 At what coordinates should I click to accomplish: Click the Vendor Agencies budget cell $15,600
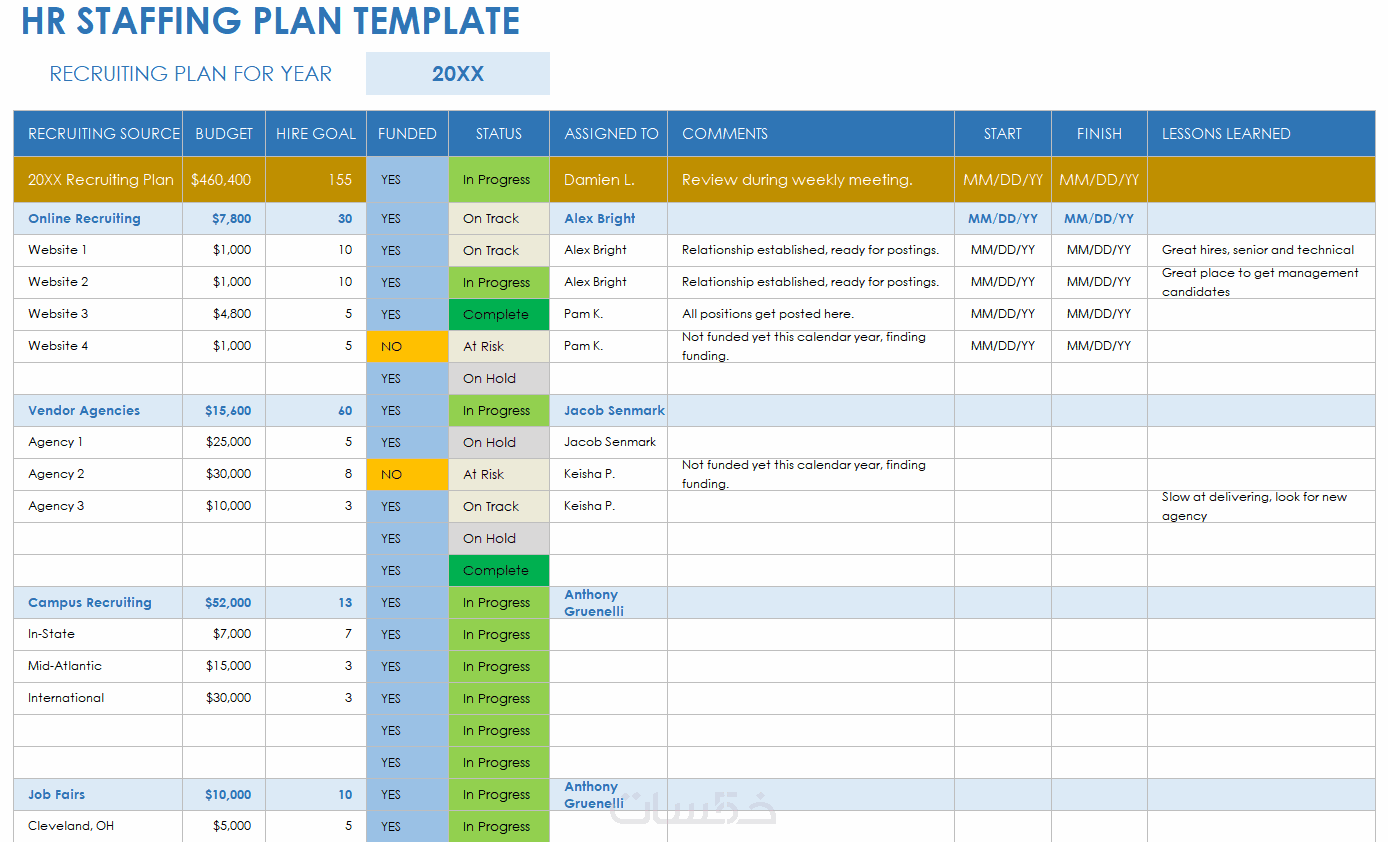pyautogui.click(x=224, y=410)
